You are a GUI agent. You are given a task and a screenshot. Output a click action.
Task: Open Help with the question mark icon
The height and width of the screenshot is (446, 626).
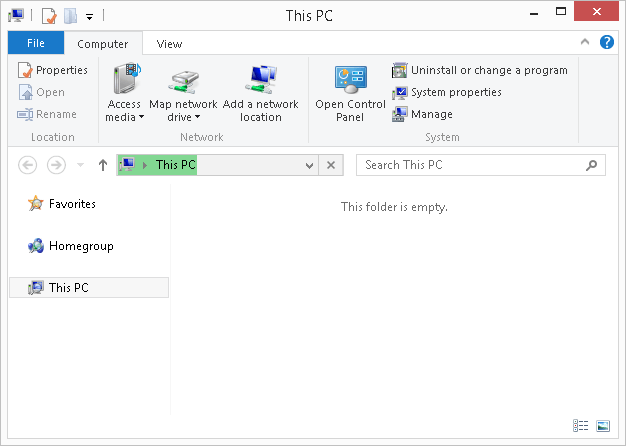click(607, 42)
